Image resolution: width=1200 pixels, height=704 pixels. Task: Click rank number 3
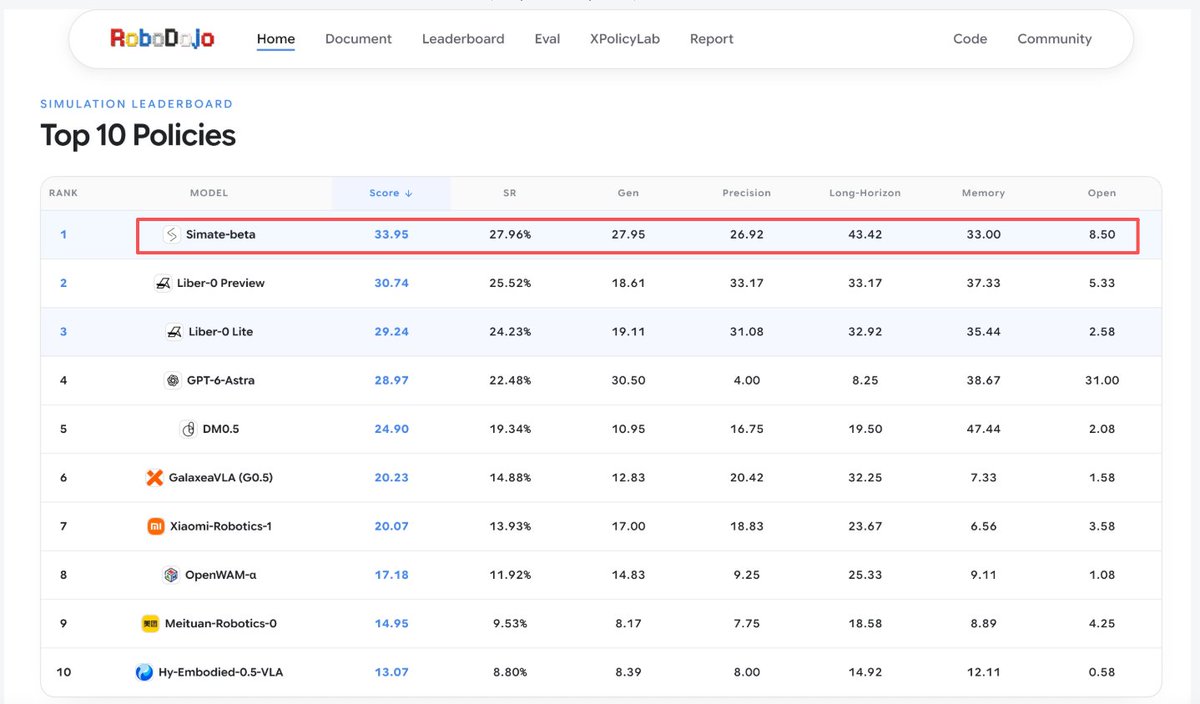point(63,332)
